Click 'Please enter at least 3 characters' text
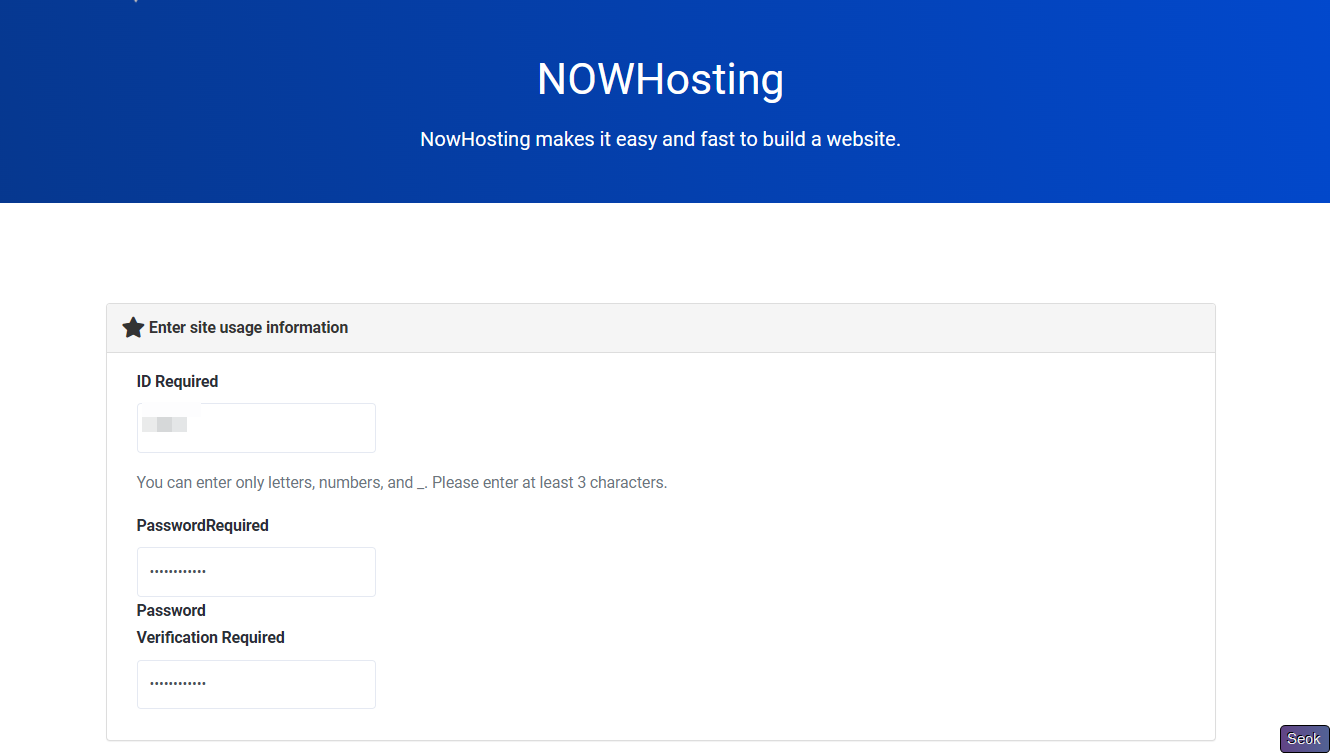Viewport: 1330px width, 753px height. coord(549,482)
